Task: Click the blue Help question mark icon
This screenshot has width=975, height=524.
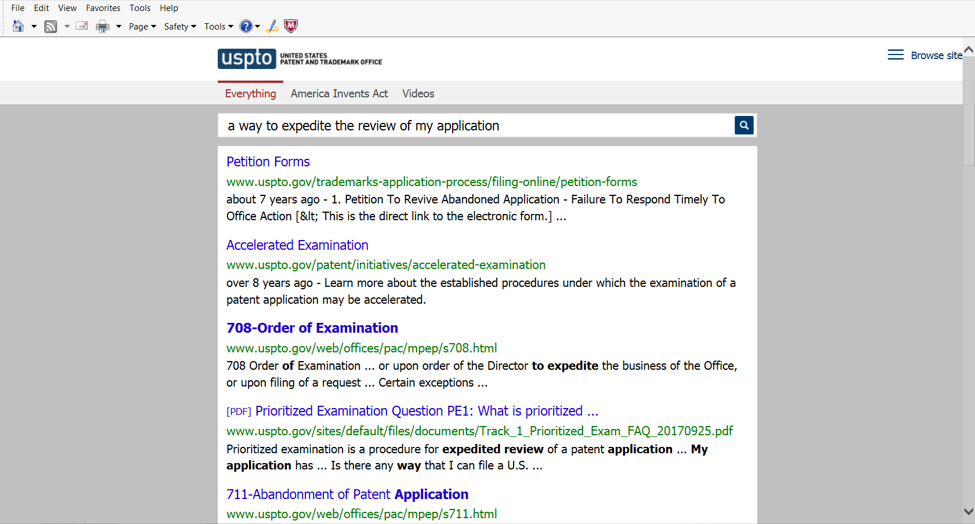Action: point(246,26)
